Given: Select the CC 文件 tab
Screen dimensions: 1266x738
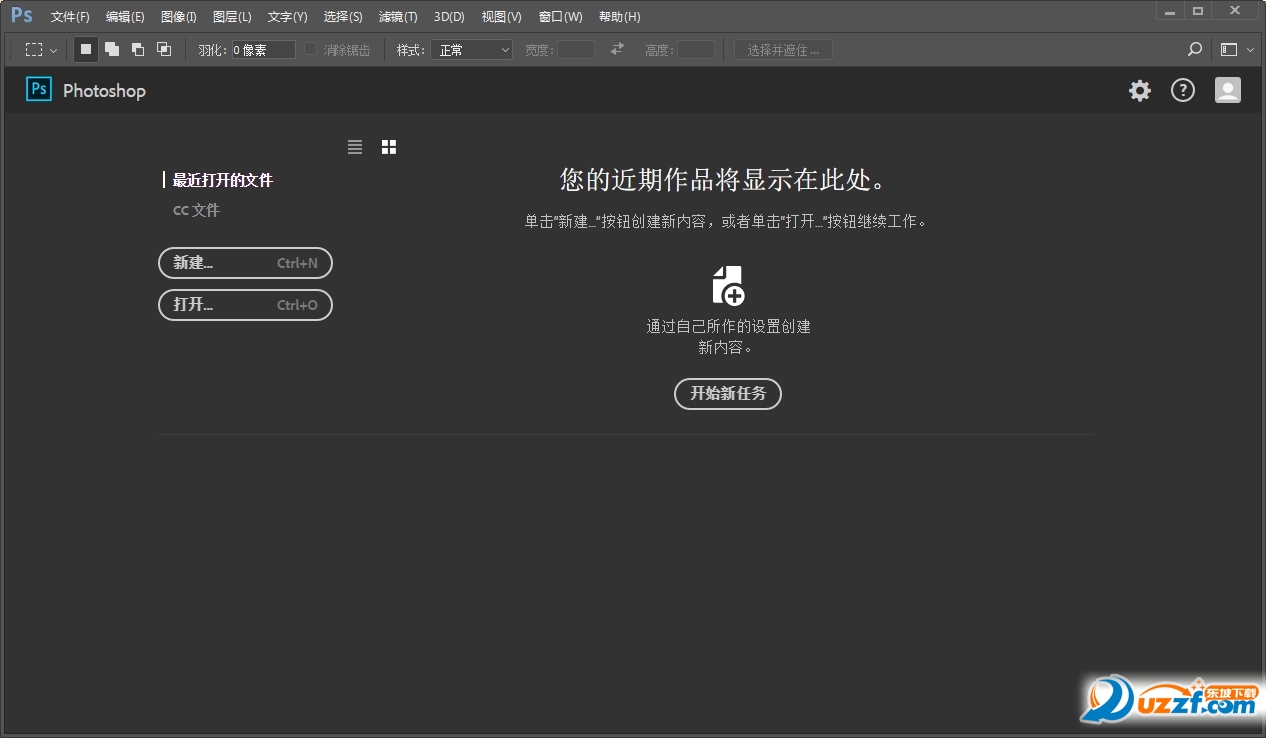Looking at the screenshot, I should point(196,210).
